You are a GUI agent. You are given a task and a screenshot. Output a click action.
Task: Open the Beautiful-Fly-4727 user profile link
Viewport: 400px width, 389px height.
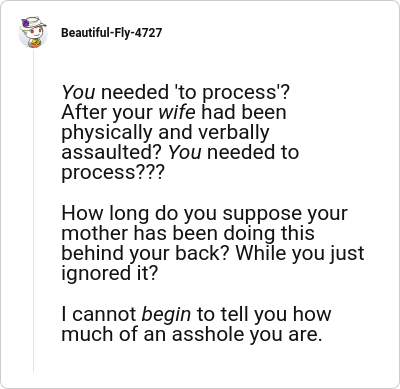[111, 33]
